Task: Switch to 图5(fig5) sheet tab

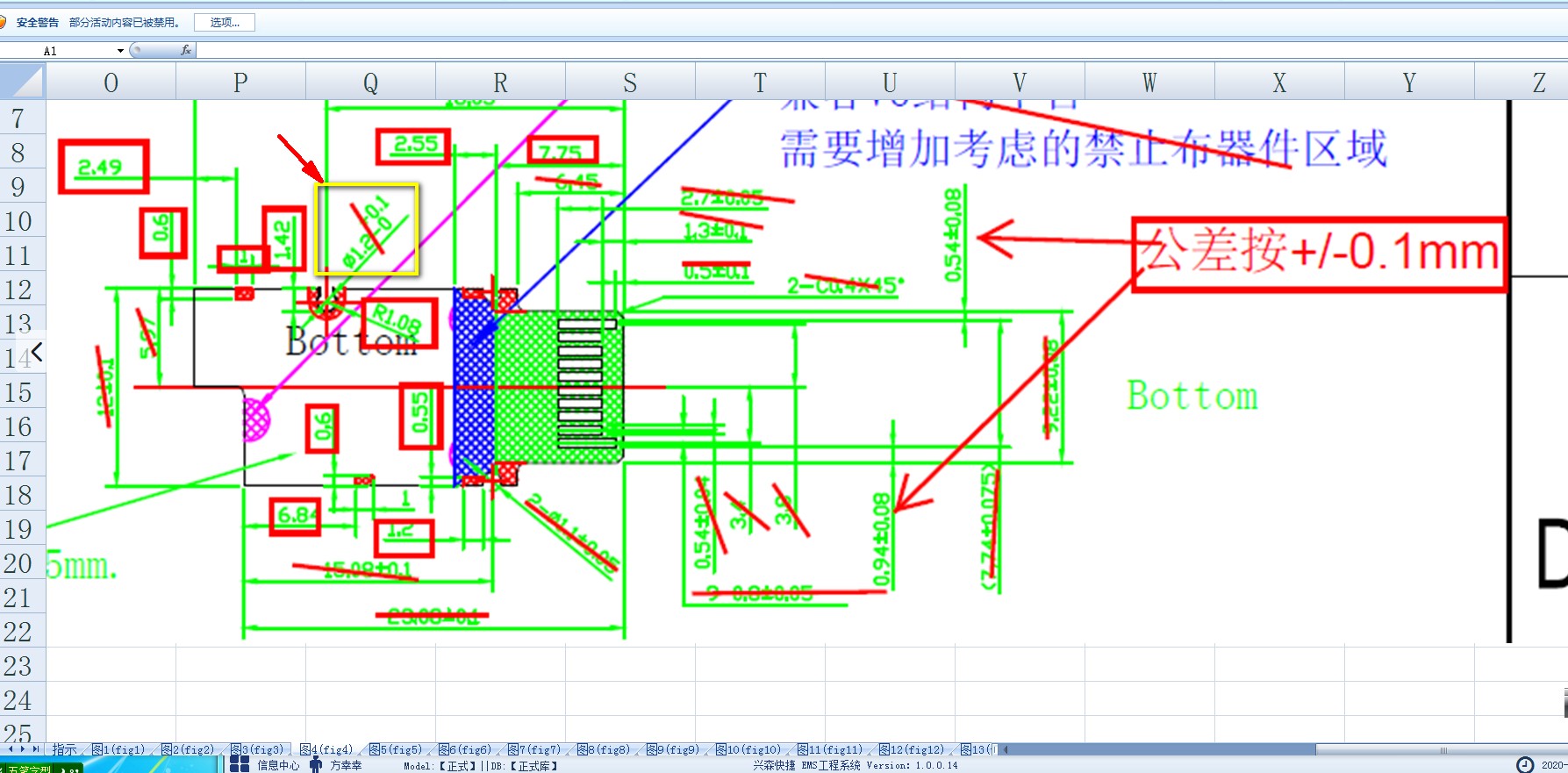Action: (x=396, y=749)
